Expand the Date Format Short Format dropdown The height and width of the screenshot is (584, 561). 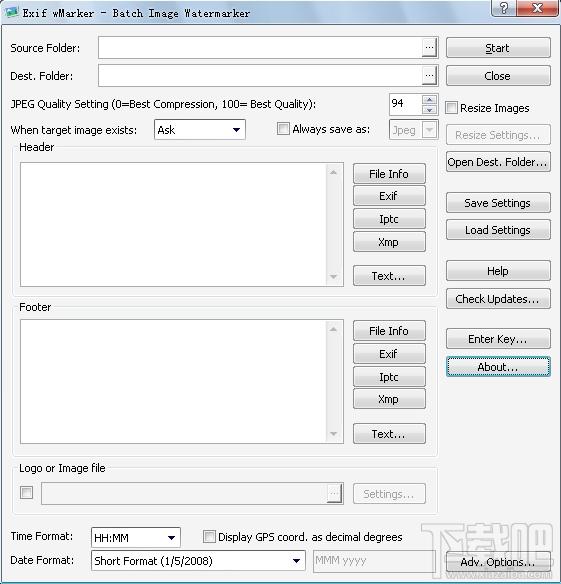(x=198, y=561)
